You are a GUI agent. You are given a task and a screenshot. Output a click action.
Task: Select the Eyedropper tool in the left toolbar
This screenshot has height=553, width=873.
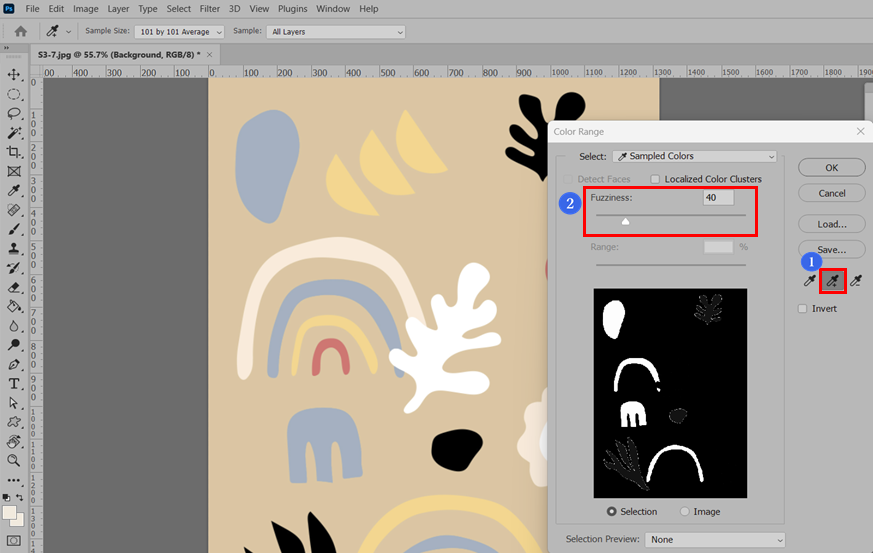tap(14, 190)
